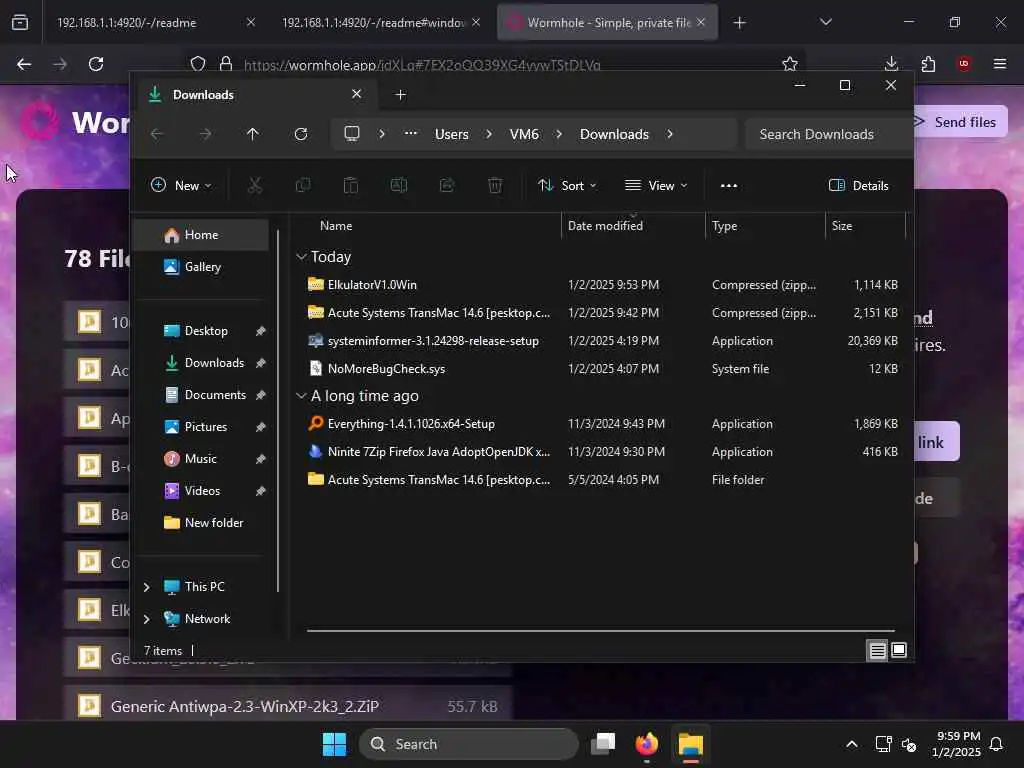This screenshot has width=1024, height=768.
Task: Click the Rename toolbar icon in Explorer
Action: click(399, 185)
